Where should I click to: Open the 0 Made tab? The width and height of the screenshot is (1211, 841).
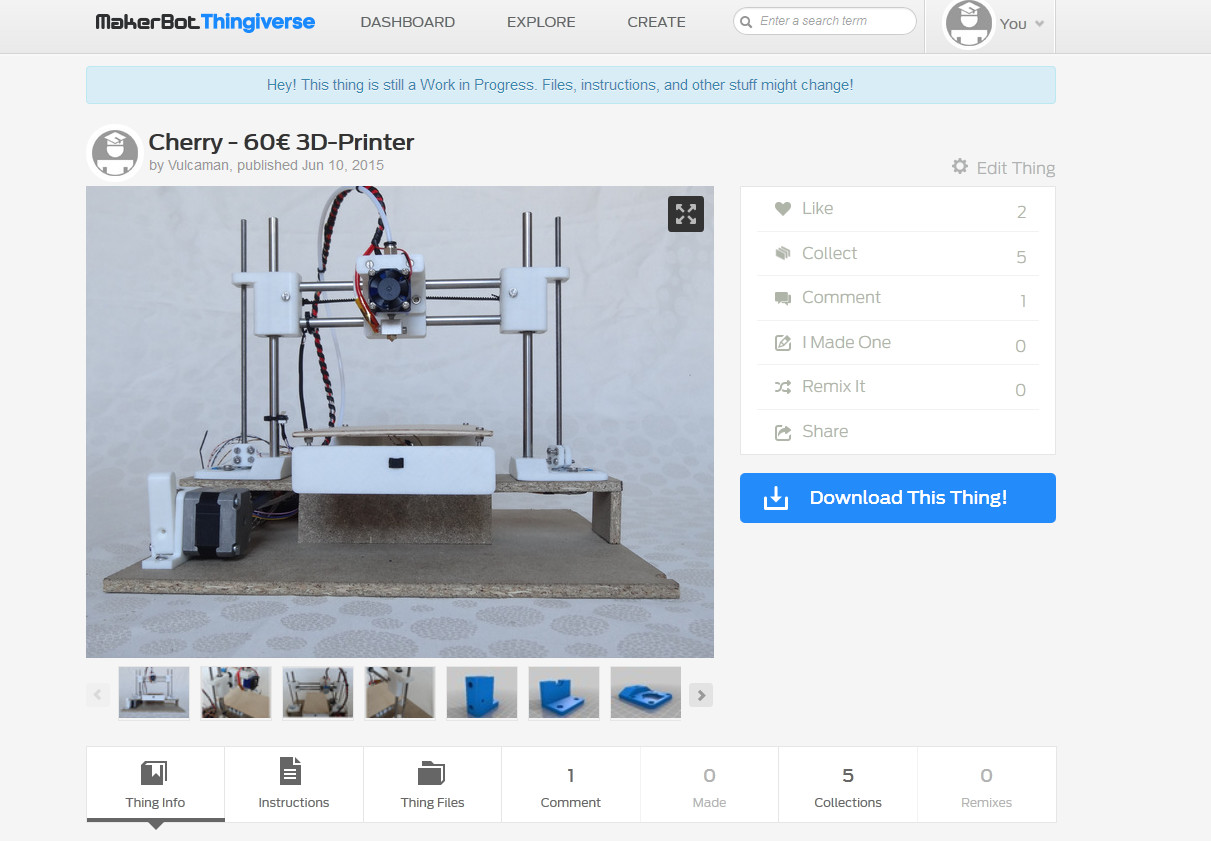(709, 784)
